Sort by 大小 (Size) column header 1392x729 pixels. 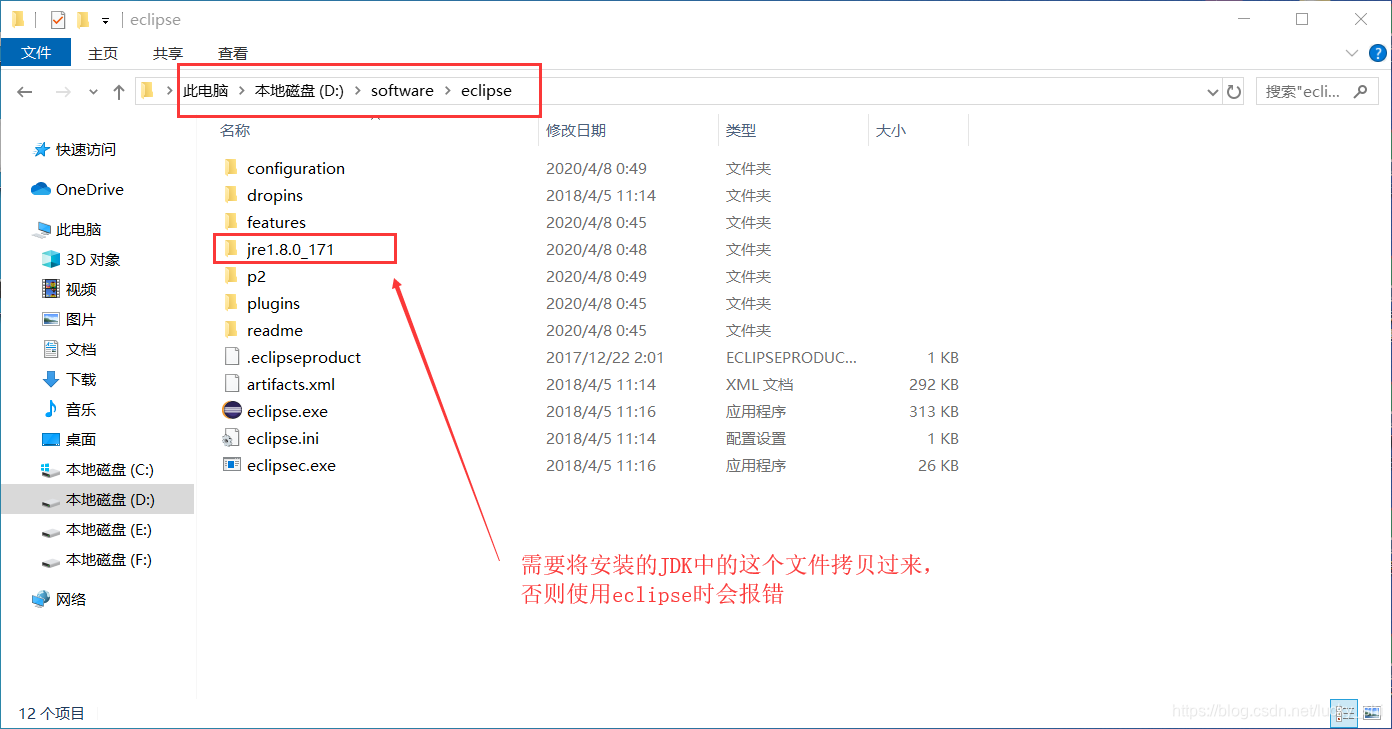click(x=891, y=130)
